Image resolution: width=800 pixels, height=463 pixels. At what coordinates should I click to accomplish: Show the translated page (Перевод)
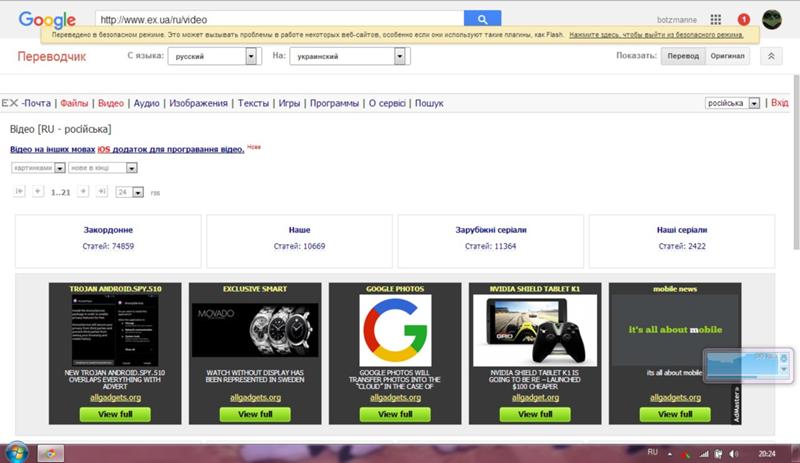(683, 56)
